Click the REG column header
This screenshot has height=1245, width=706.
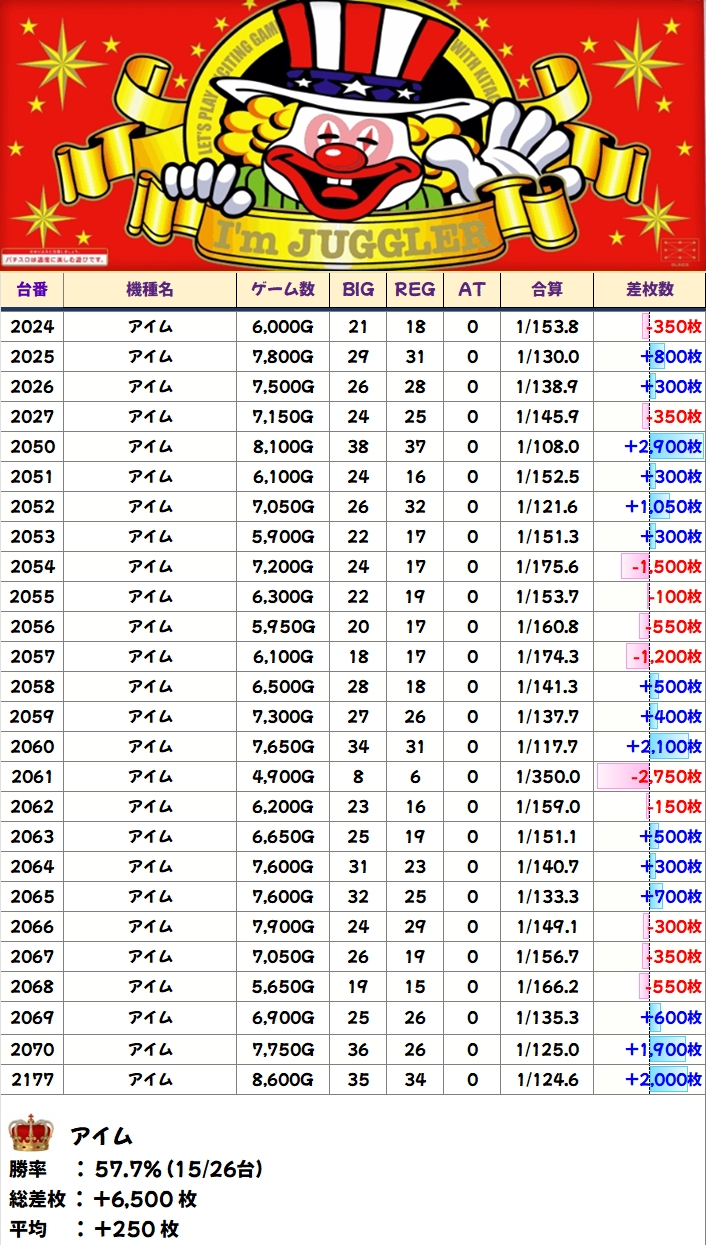(x=415, y=289)
